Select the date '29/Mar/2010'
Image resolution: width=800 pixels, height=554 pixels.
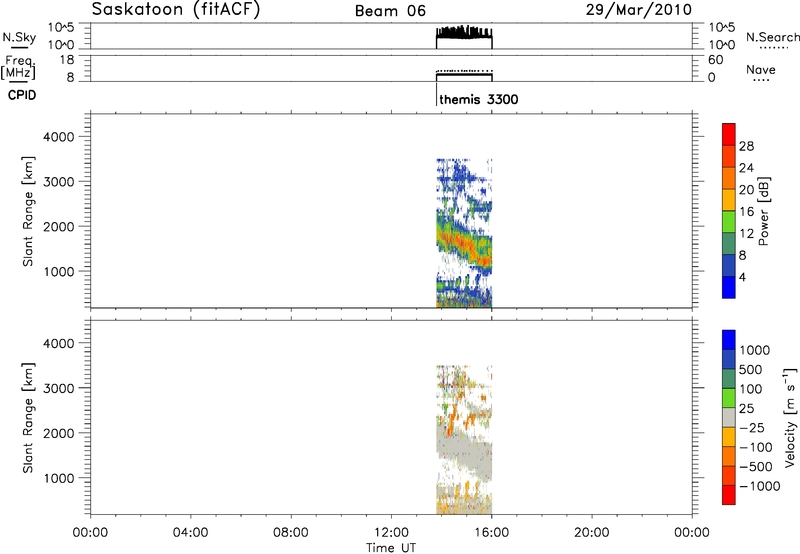click(x=639, y=9)
